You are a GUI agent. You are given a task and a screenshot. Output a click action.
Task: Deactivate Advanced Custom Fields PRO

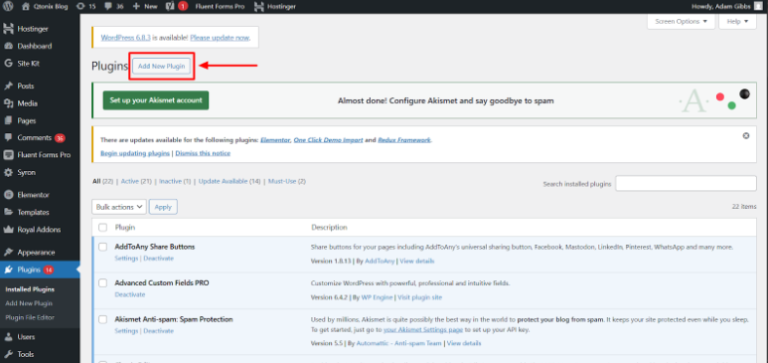click(x=130, y=294)
